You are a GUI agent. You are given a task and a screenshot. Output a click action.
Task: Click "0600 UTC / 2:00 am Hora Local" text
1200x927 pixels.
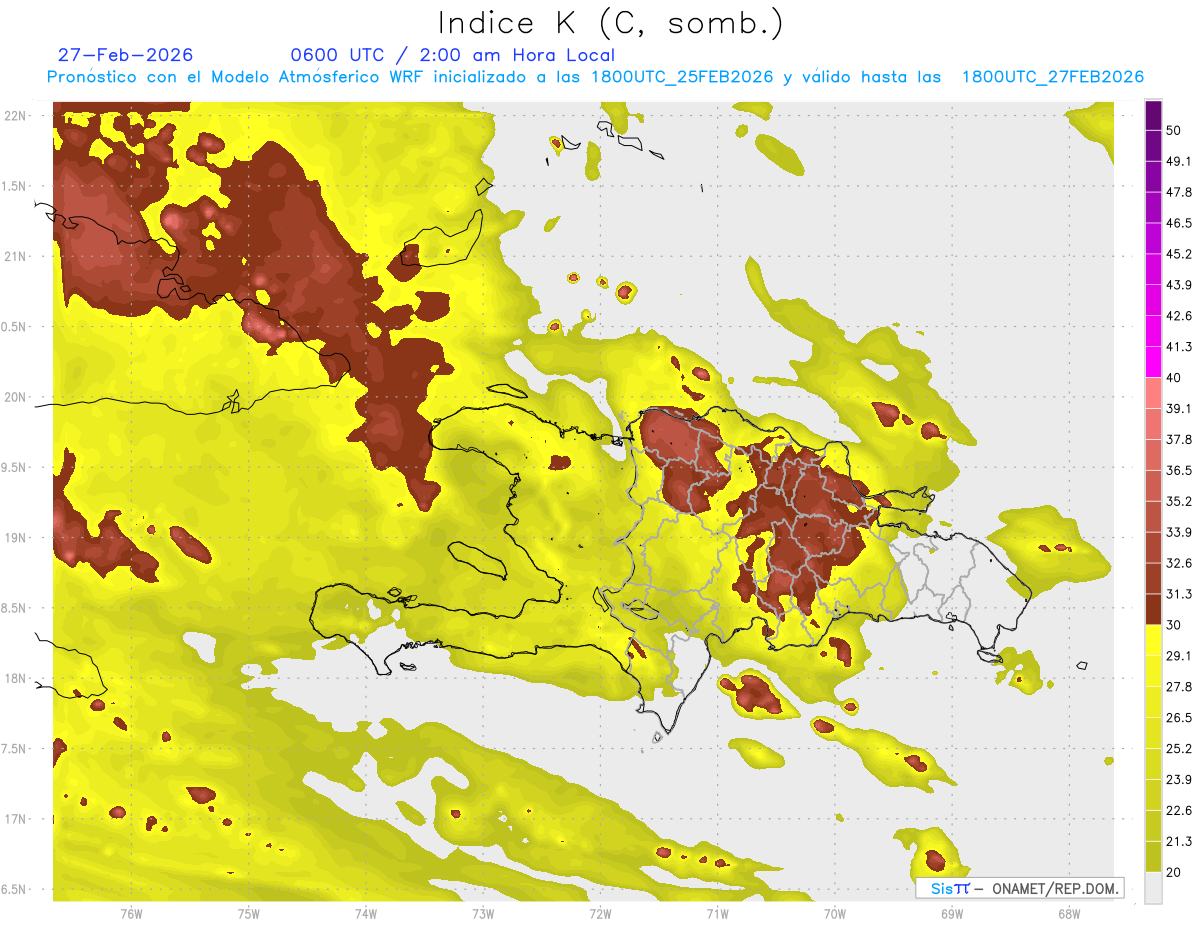point(452,55)
